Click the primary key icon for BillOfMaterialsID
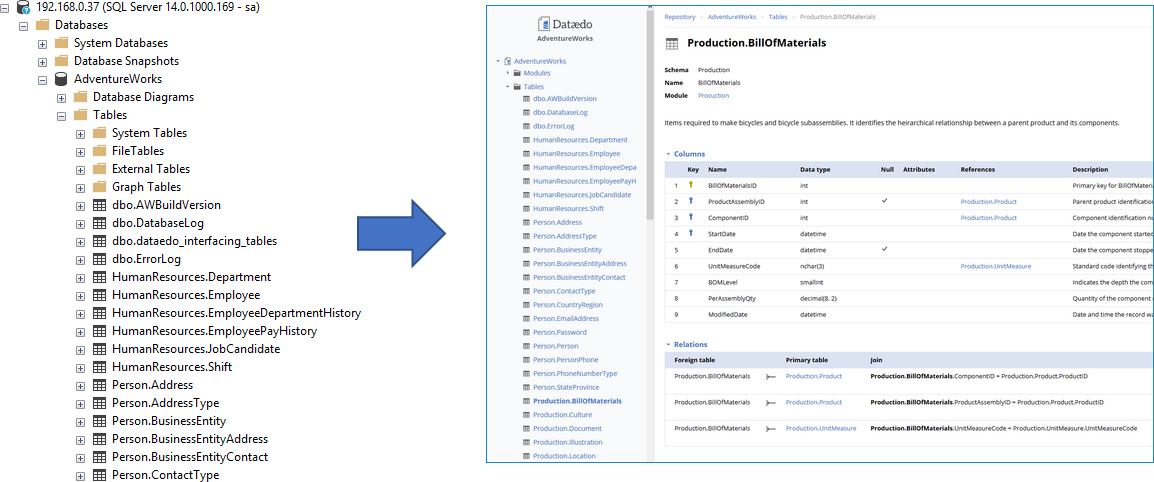 click(x=690, y=185)
